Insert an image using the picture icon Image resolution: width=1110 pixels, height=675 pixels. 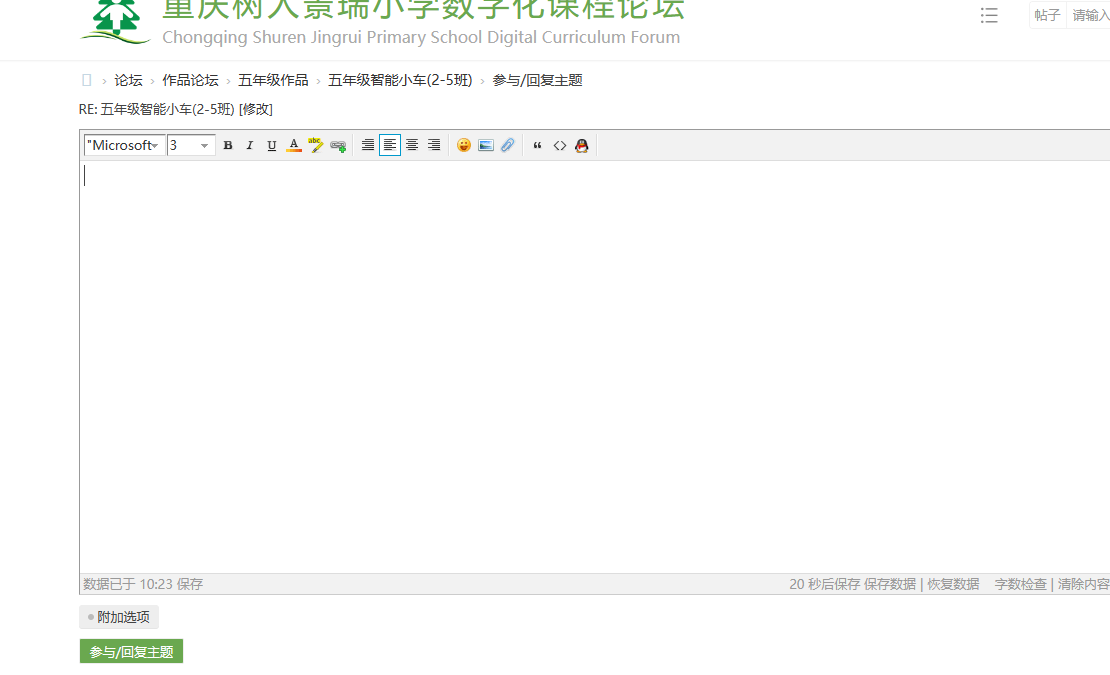[x=486, y=145]
